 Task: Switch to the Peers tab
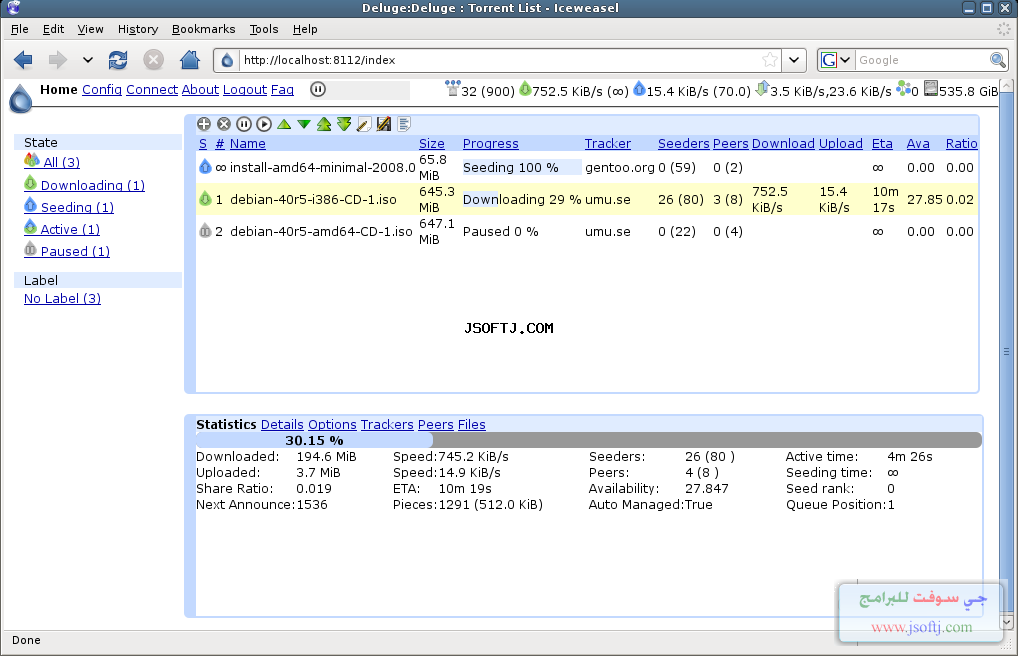tap(436, 424)
